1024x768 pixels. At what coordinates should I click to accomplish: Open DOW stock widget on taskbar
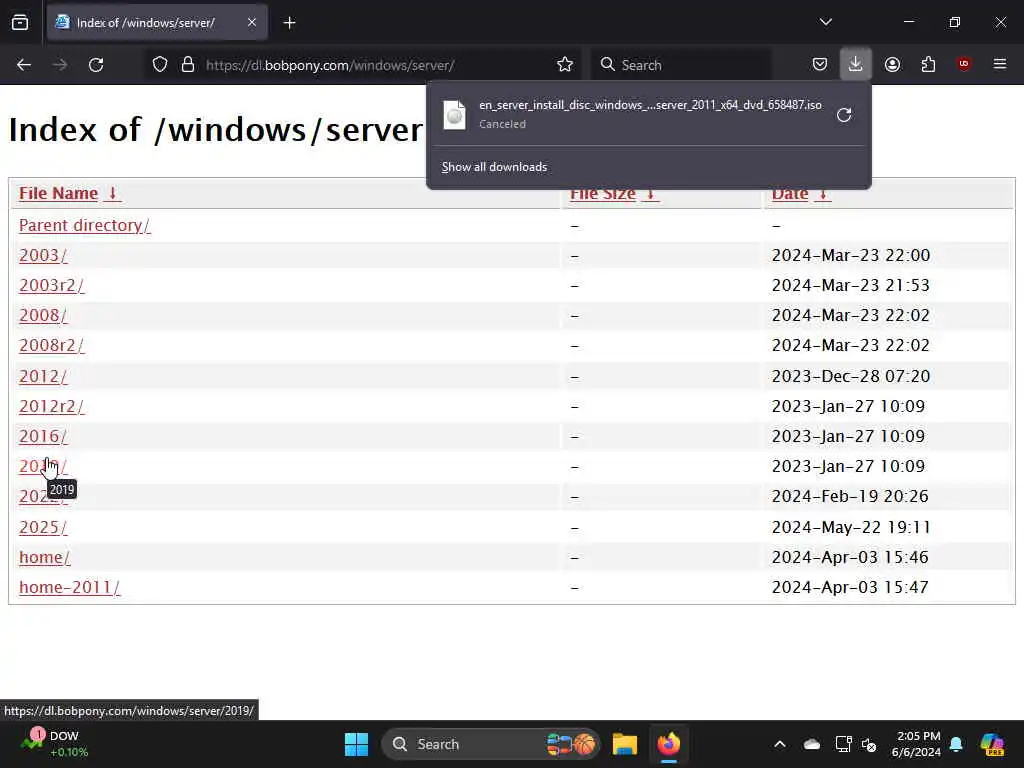pyautogui.click(x=54, y=744)
